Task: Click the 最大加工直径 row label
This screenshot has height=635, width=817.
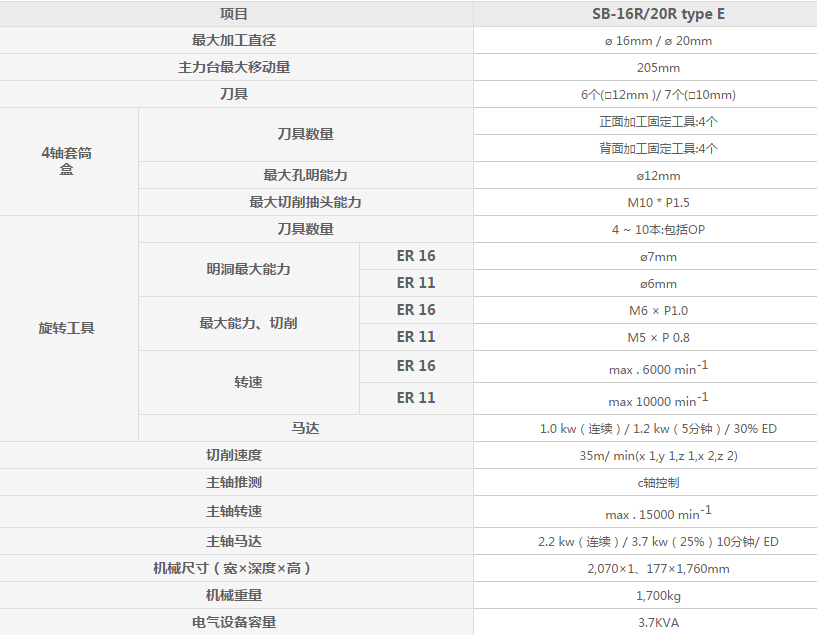Action: (237, 41)
